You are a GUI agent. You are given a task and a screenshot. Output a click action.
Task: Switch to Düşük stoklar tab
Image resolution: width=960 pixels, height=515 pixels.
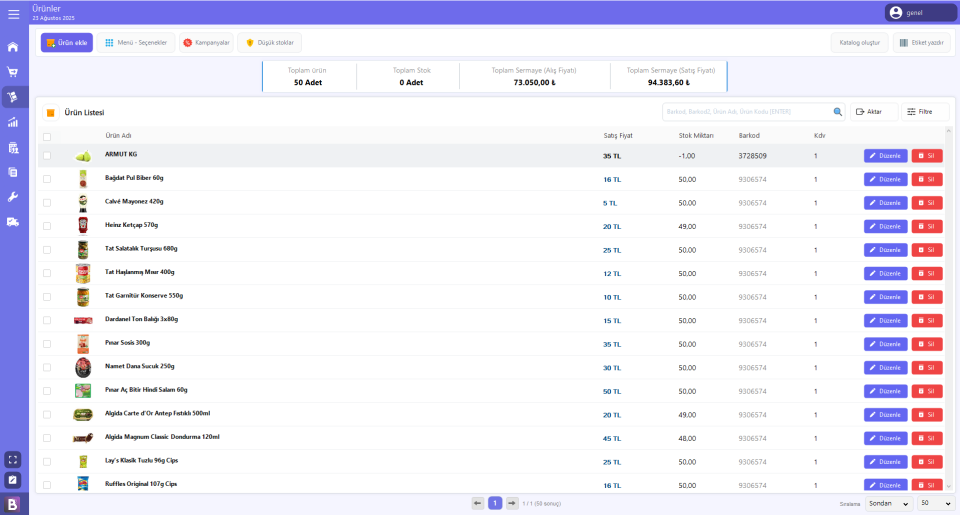pyautogui.click(x=269, y=43)
